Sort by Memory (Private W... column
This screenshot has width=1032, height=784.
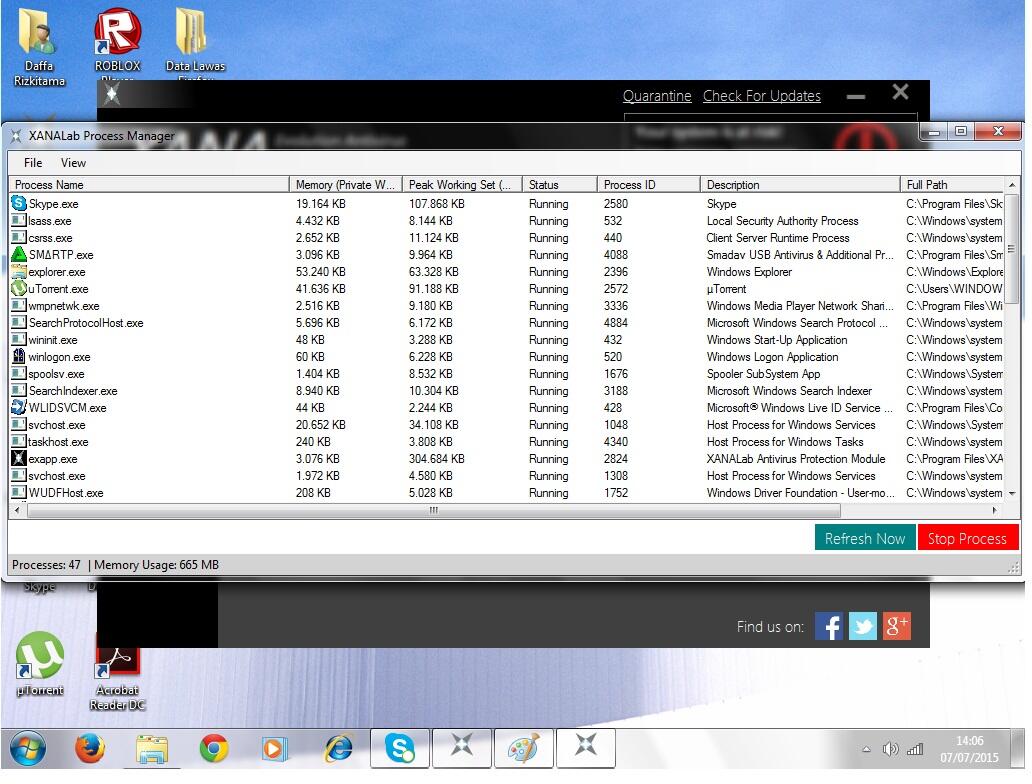point(346,185)
